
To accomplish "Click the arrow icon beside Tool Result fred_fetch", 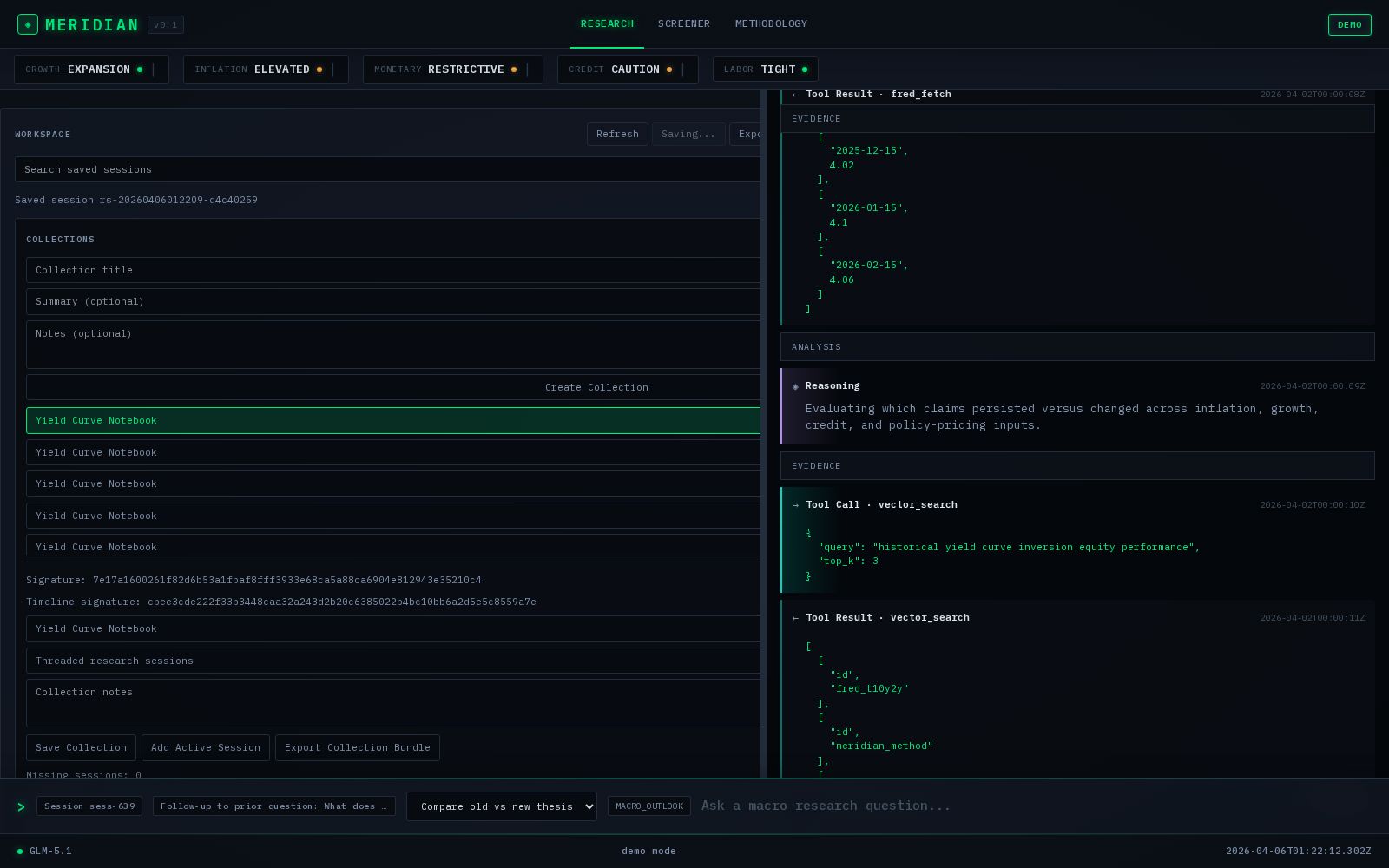I will pyautogui.click(x=795, y=95).
